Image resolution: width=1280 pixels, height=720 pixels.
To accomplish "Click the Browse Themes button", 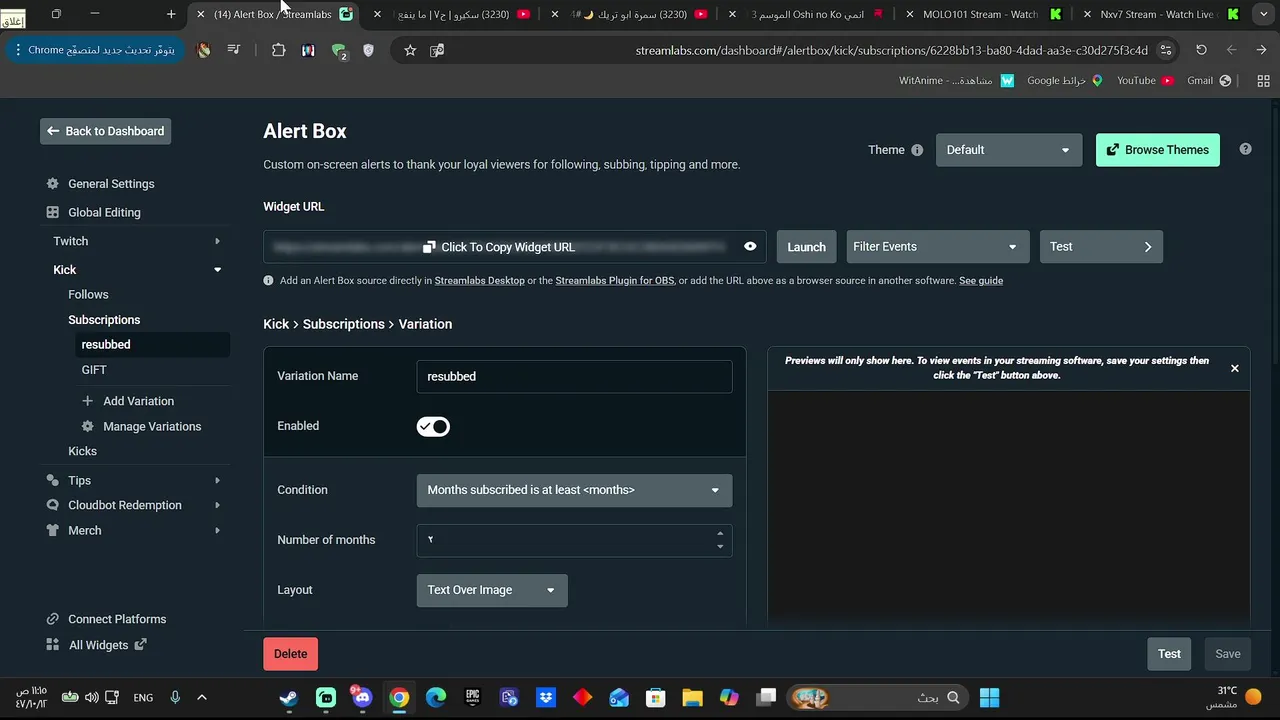I will tap(1158, 150).
